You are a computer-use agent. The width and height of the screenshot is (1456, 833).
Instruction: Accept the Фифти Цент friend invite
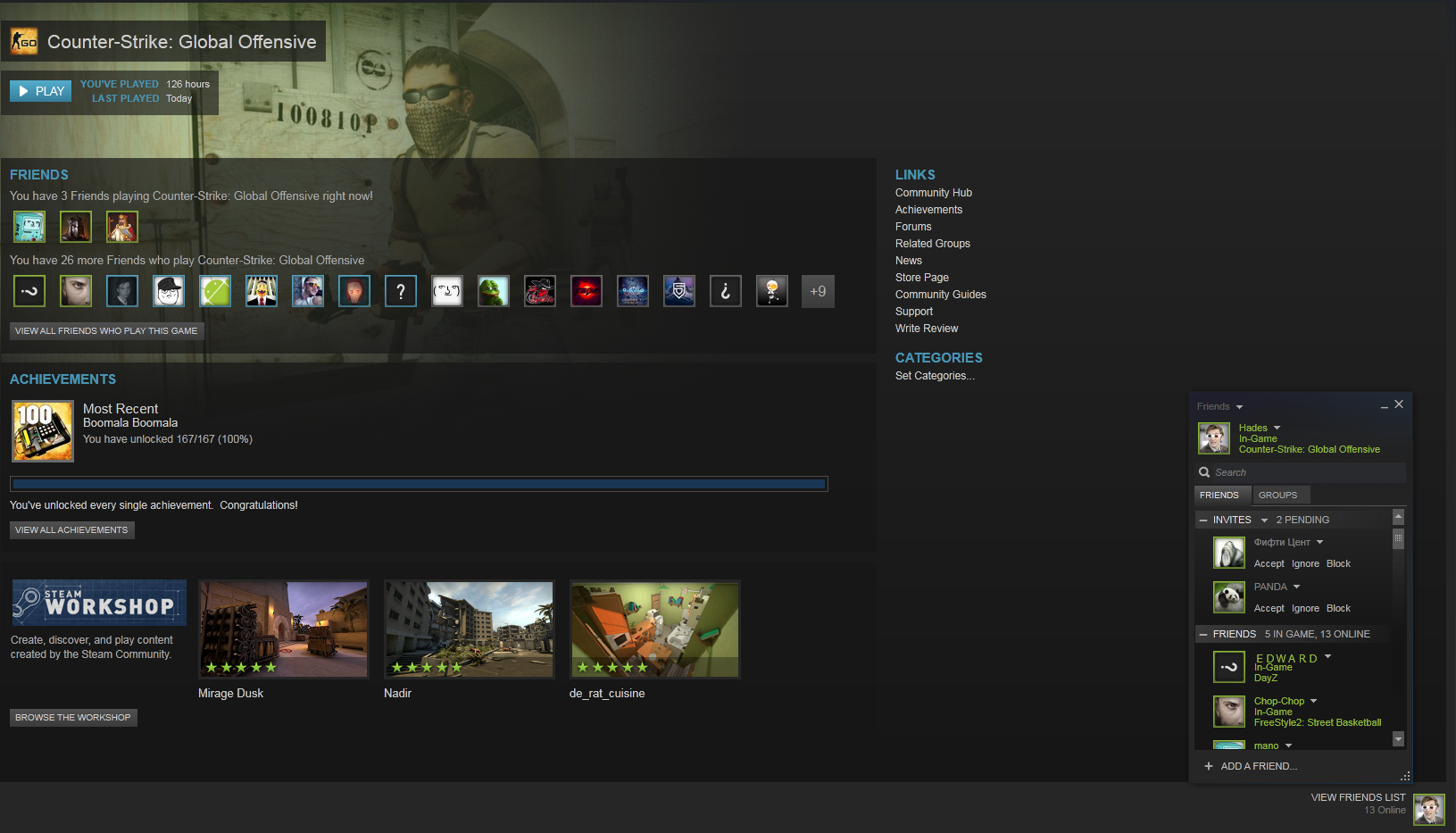coord(1269,563)
